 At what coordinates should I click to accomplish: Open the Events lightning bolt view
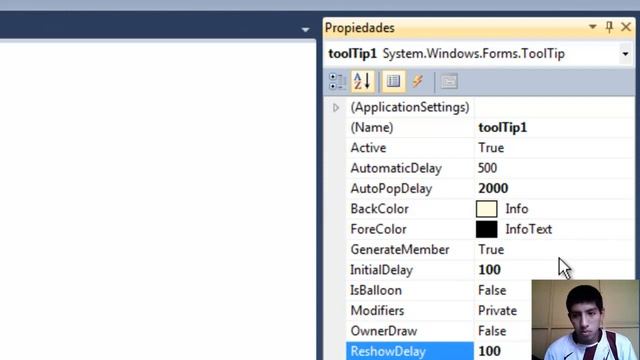[418, 81]
